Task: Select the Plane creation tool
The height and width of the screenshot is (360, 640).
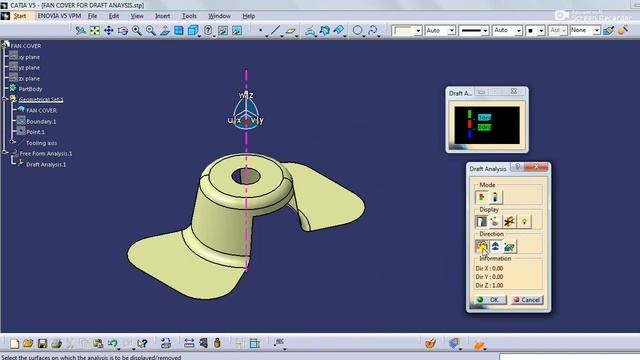Action: tap(290, 31)
